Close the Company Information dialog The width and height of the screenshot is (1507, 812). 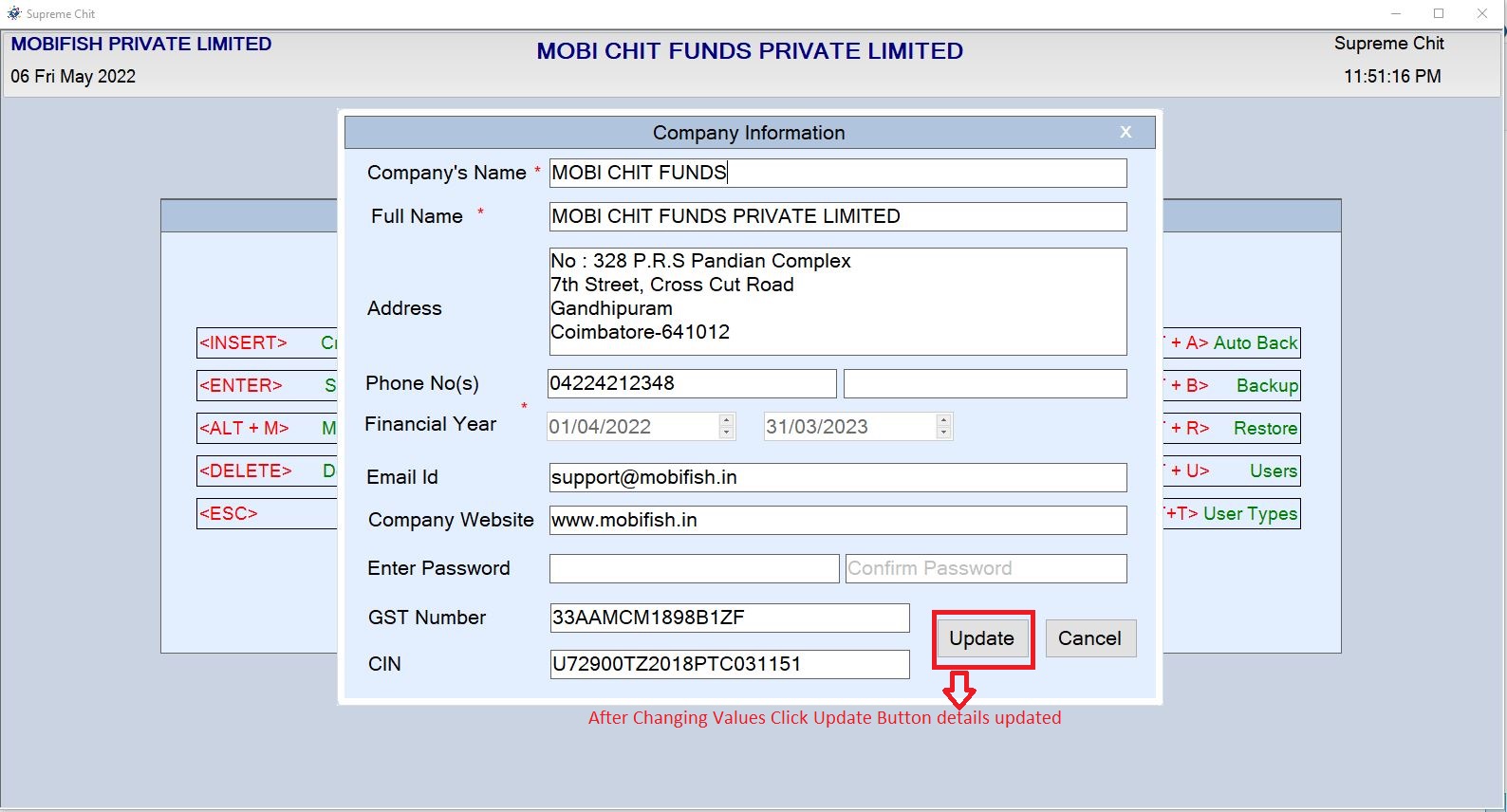tap(1126, 132)
